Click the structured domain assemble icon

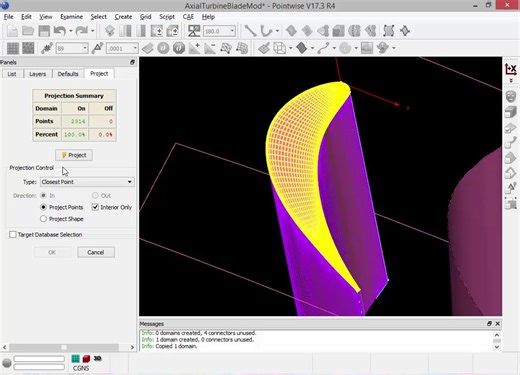(x=291, y=31)
